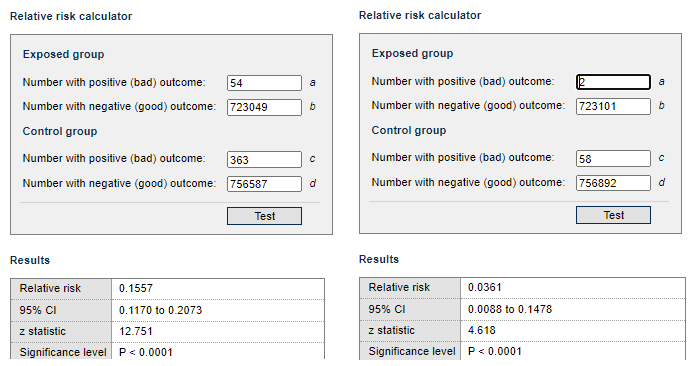Select left control negative outcome field 756587

264,184
